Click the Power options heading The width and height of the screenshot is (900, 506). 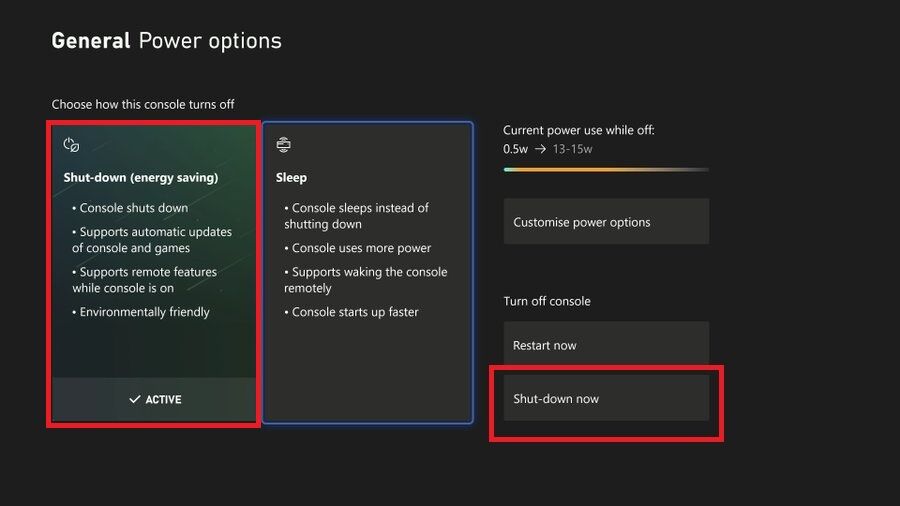point(210,41)
